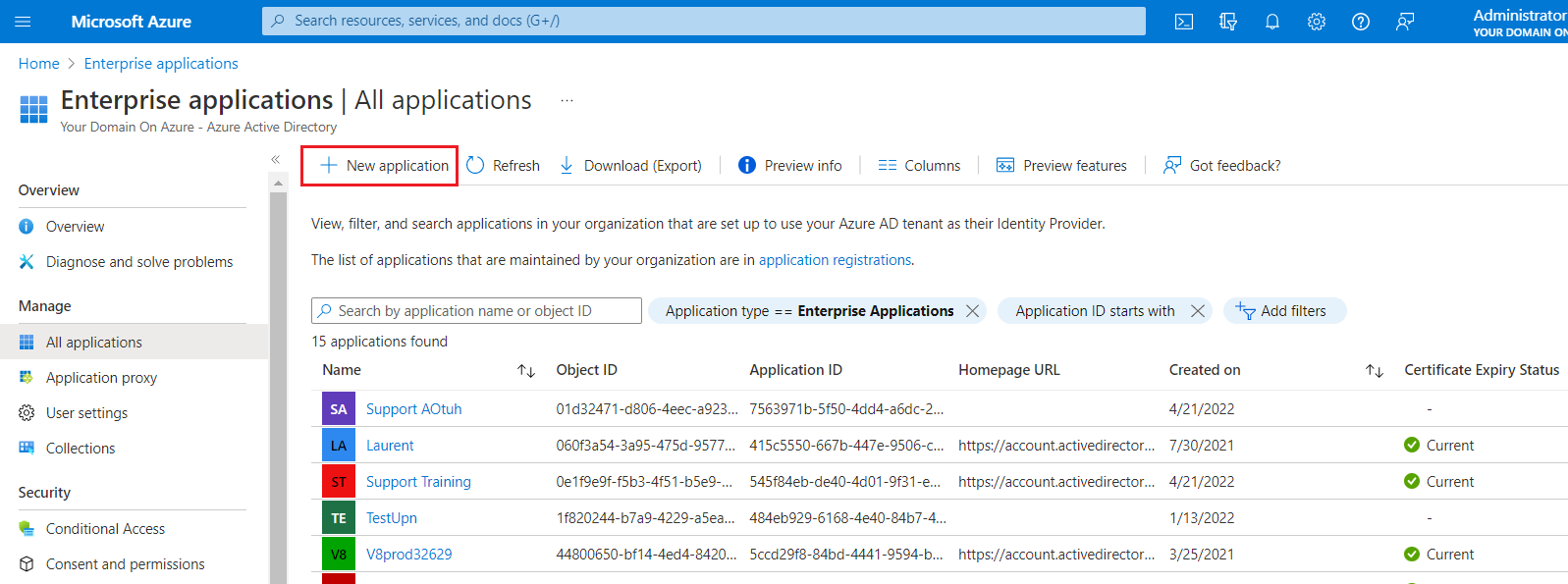Open the Cloud Shell icon
This screenshot has width=1568, height=584.
1184,22
